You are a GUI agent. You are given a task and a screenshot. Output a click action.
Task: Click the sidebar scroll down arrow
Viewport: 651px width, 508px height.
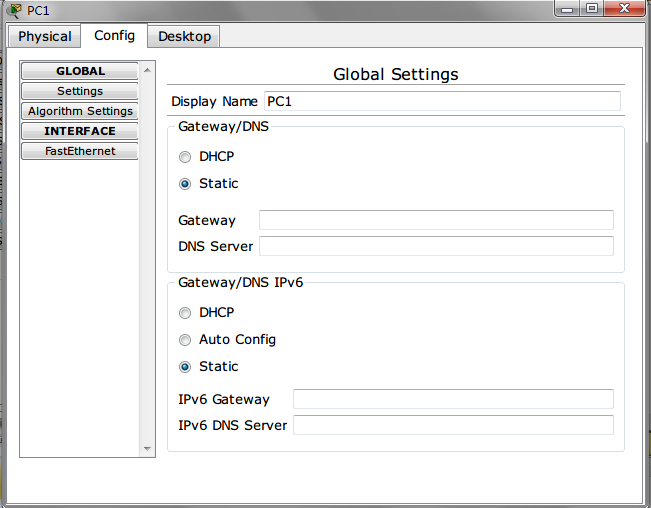(147, 448)
